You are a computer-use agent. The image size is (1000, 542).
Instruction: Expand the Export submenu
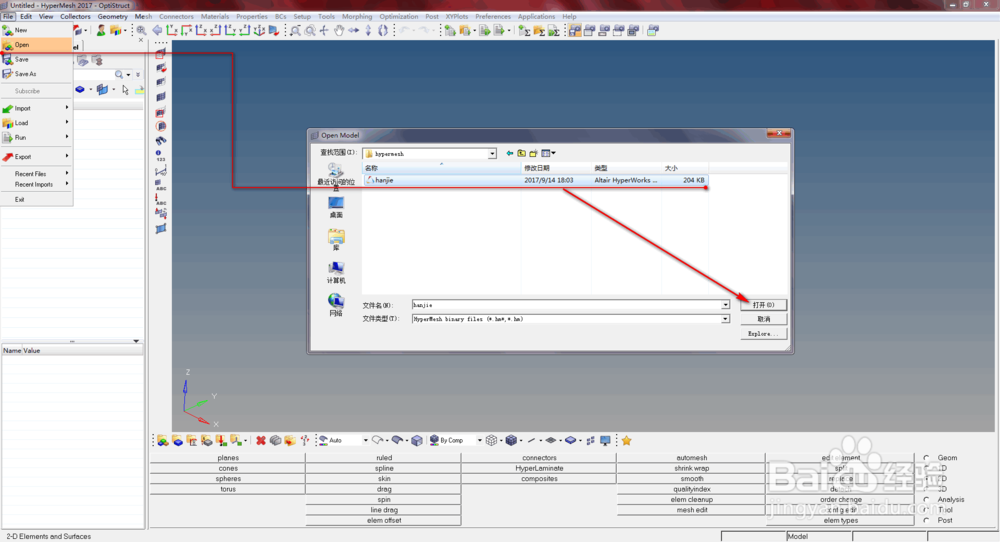36,157
